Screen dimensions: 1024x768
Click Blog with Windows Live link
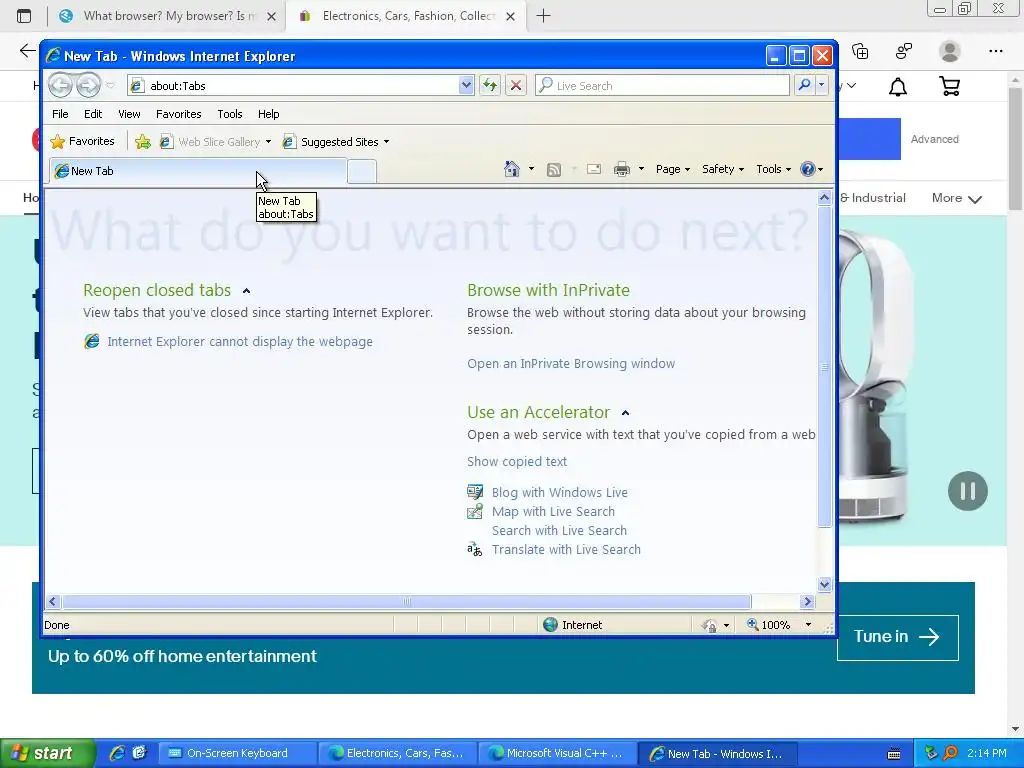[x=560, y=492]
